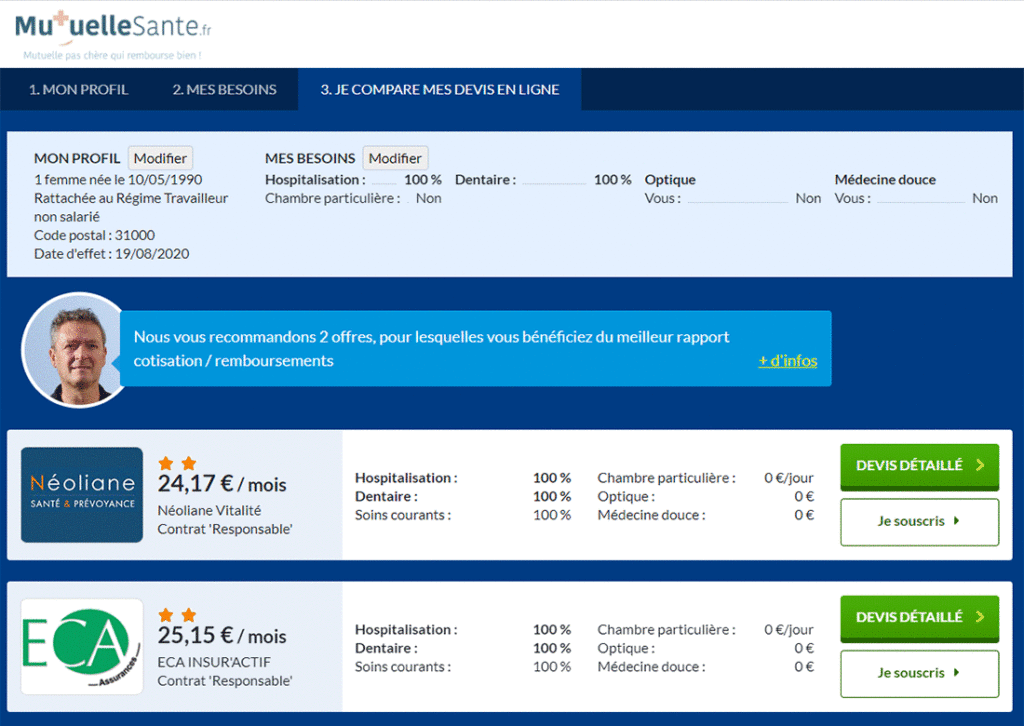The height and width of the screenshot is (726, 1024).
Task: Click the ECA Assurances logo
Action: pyautogui.click(x=82, y=646)
